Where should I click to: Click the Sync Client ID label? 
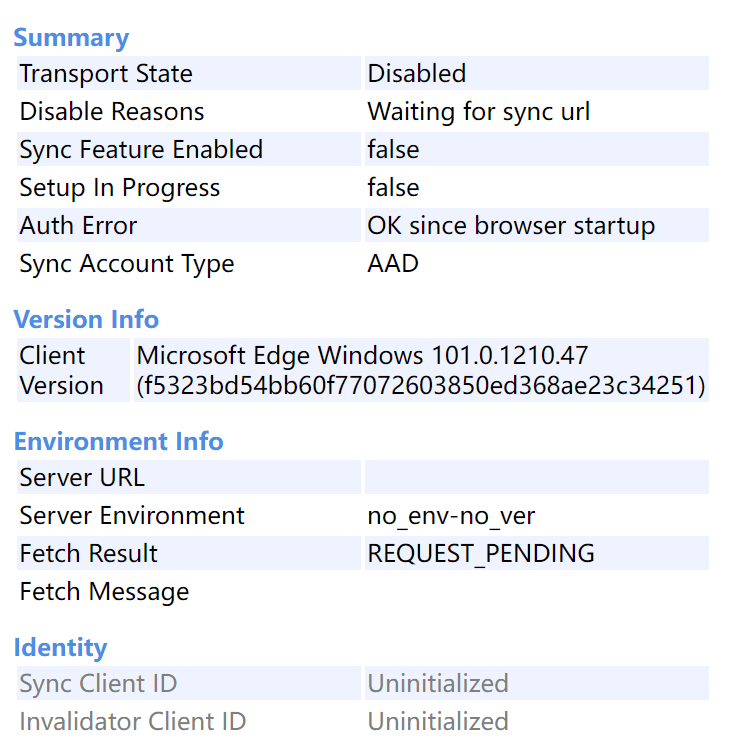[x=98, y=684]
